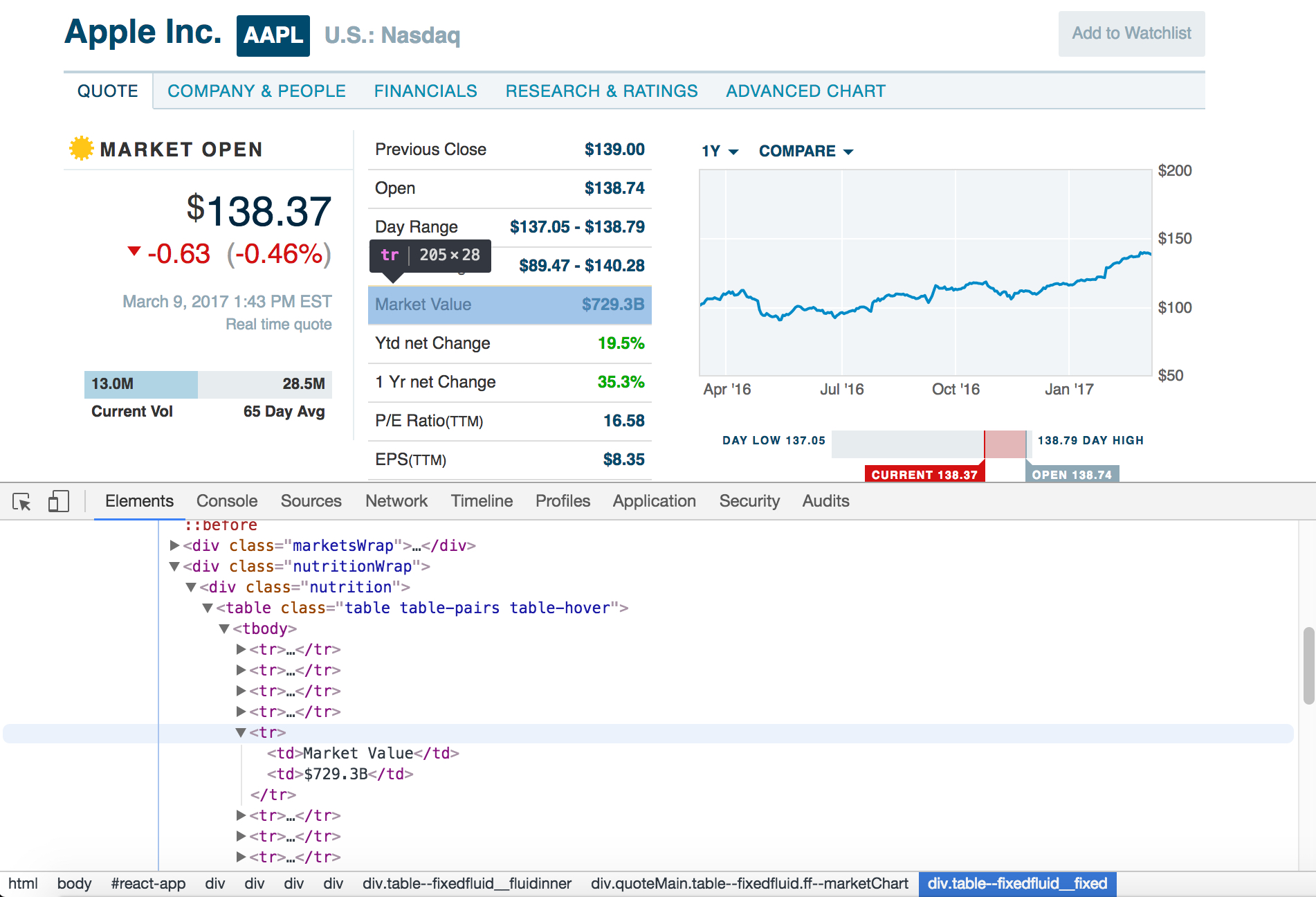Toggle the device toolbar icon
Image resolution: width=1316 pixels, height=897 pixels.
click(59, 501)
